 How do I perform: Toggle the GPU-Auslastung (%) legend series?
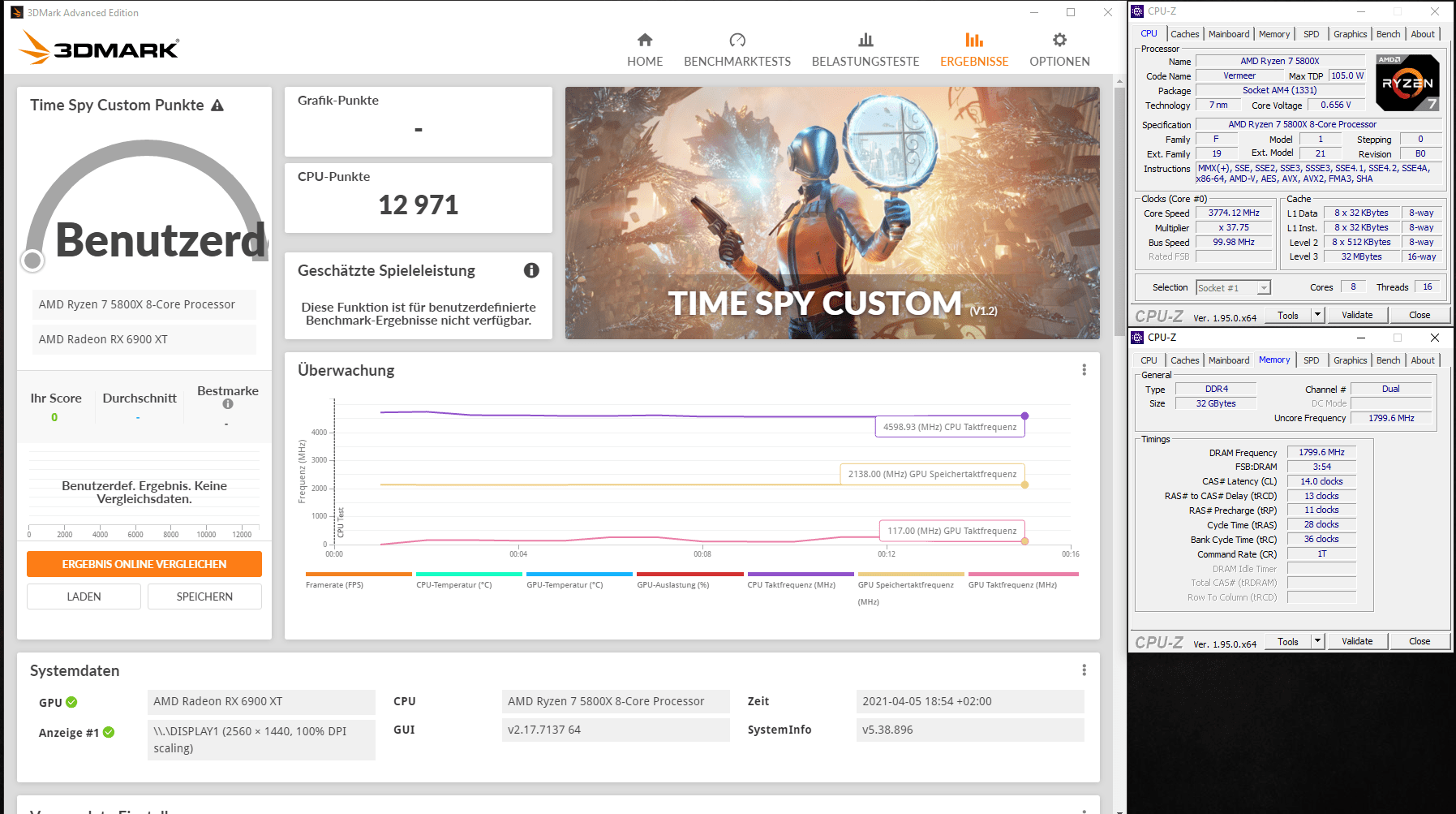click(690, 580)
